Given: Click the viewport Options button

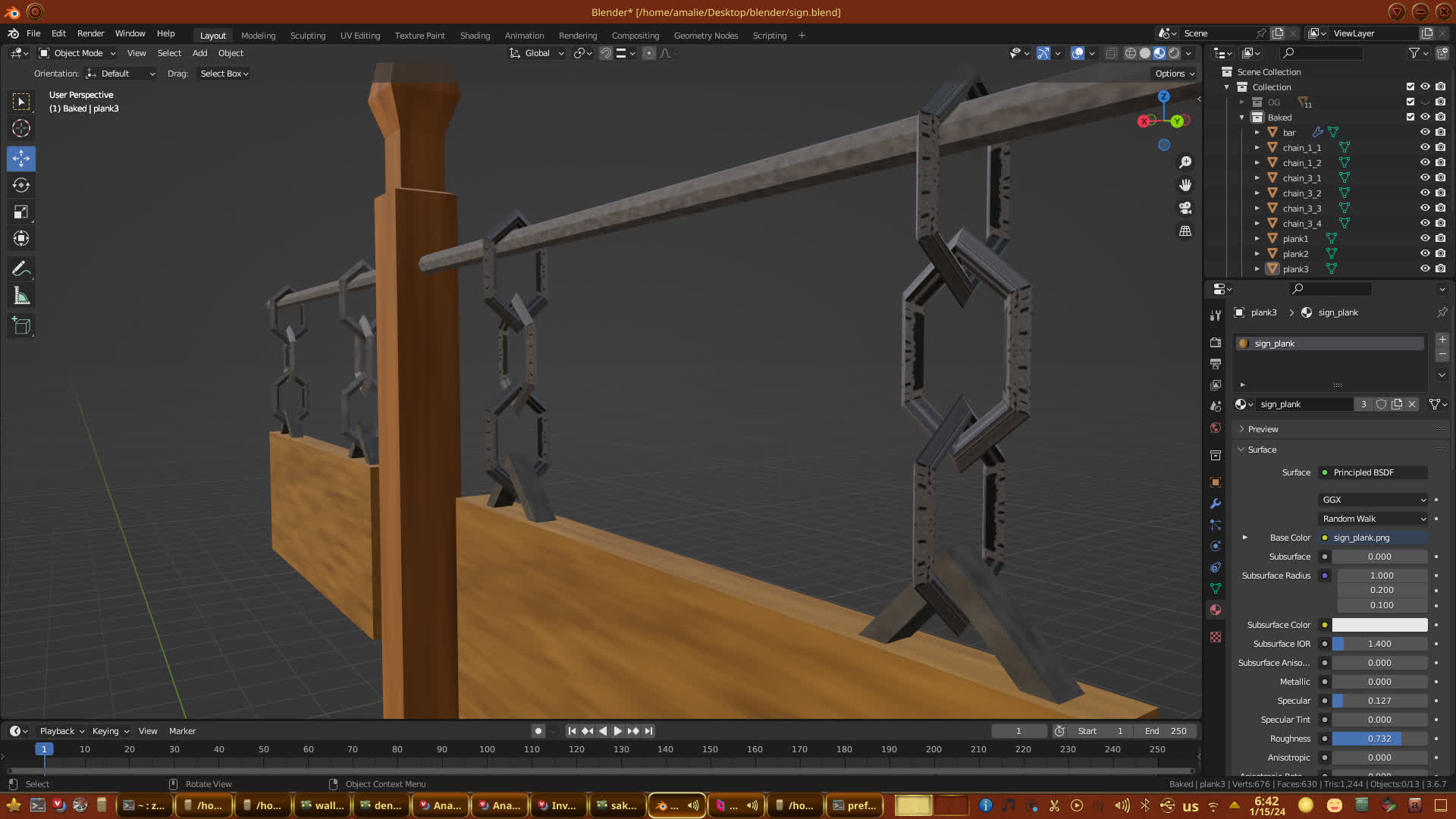Looking at the screenshot, I should [x=1174, y=74].
